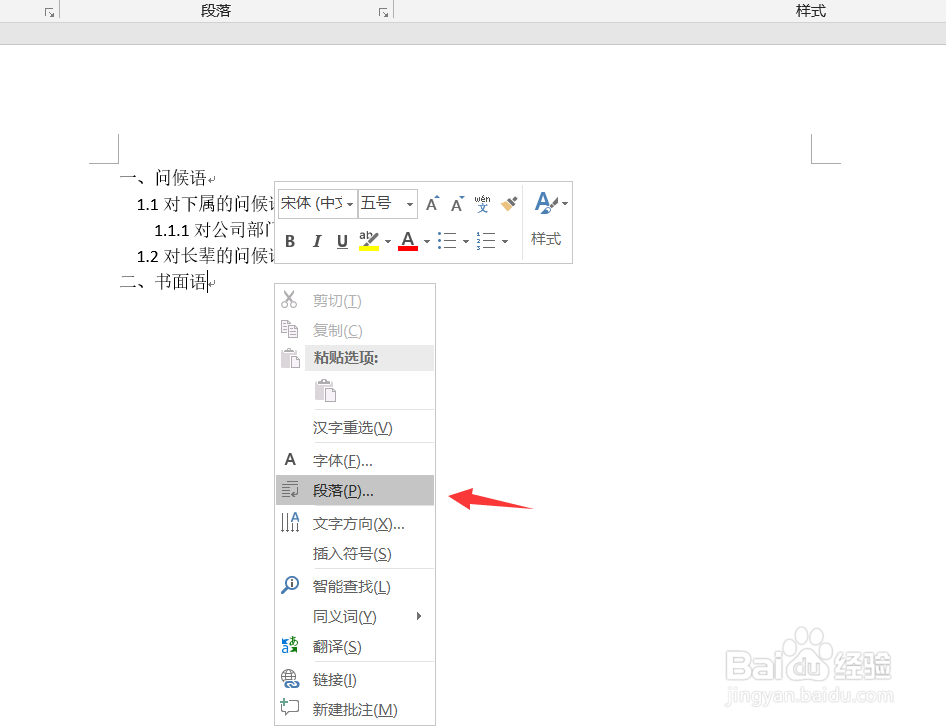Screen dimensions: 946x728
Task: Expand the 同义词(Y) submenu
Action: (345, 616)
